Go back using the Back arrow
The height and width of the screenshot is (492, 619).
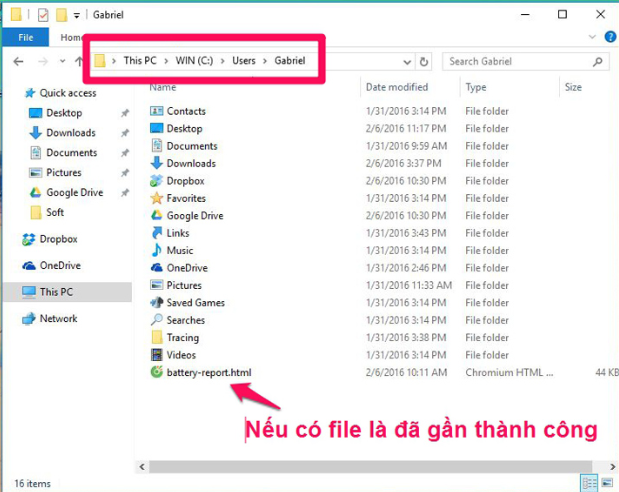tap(17, 61)
